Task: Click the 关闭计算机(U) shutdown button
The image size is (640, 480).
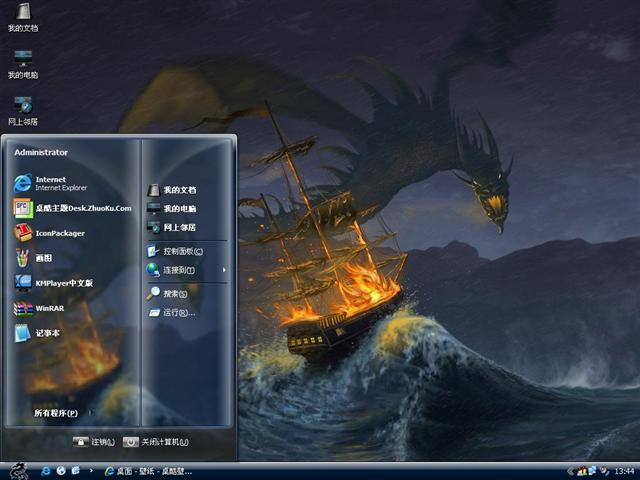Action: coord(156,442)
